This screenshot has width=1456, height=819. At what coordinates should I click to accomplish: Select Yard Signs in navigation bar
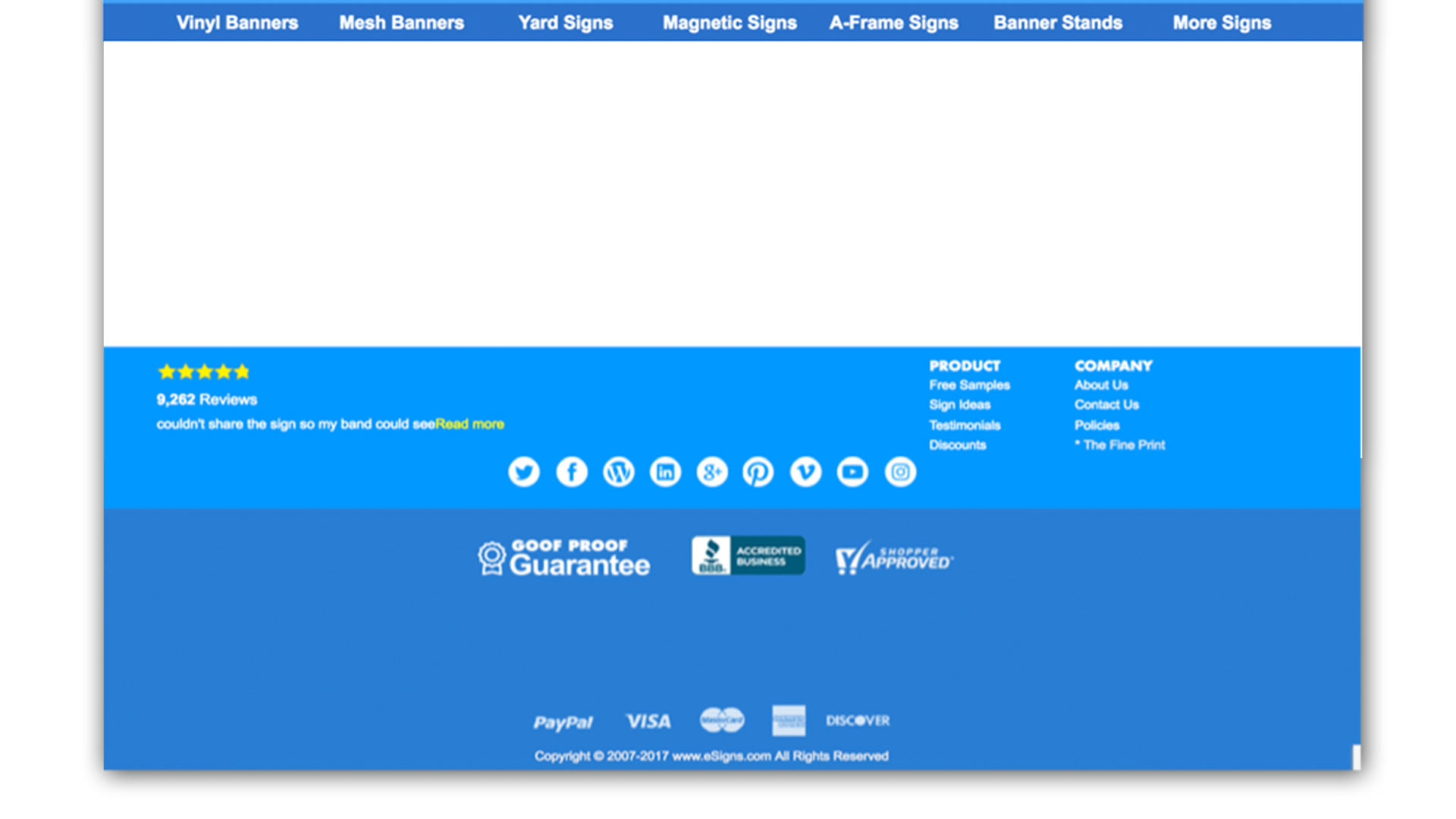(x=565, y=23)
